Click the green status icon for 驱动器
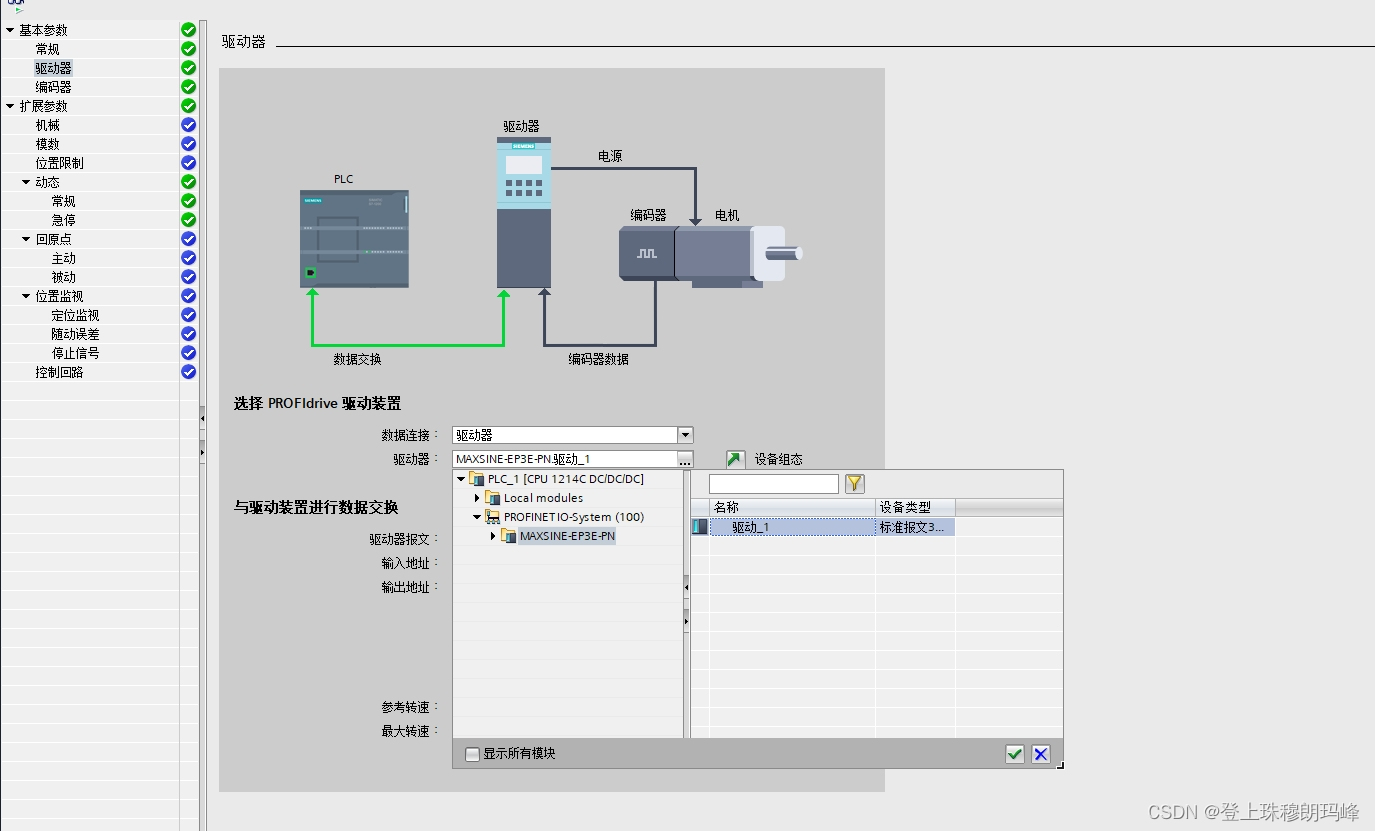The height and width of the screenshot is (831, 1375). [188, 68]
